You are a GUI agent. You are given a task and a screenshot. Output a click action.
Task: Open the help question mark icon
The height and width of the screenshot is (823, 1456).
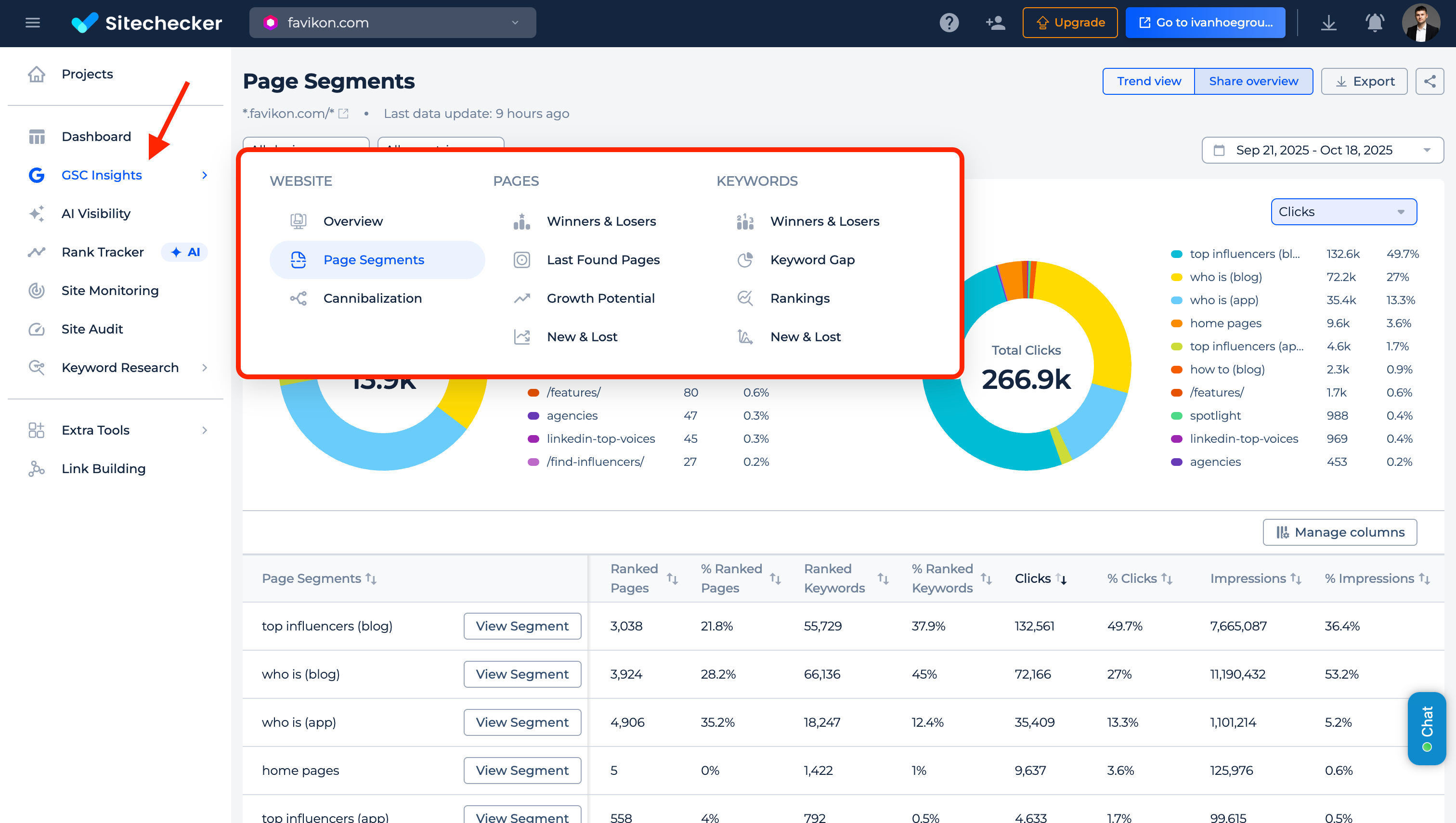click(x=949, y=23)
